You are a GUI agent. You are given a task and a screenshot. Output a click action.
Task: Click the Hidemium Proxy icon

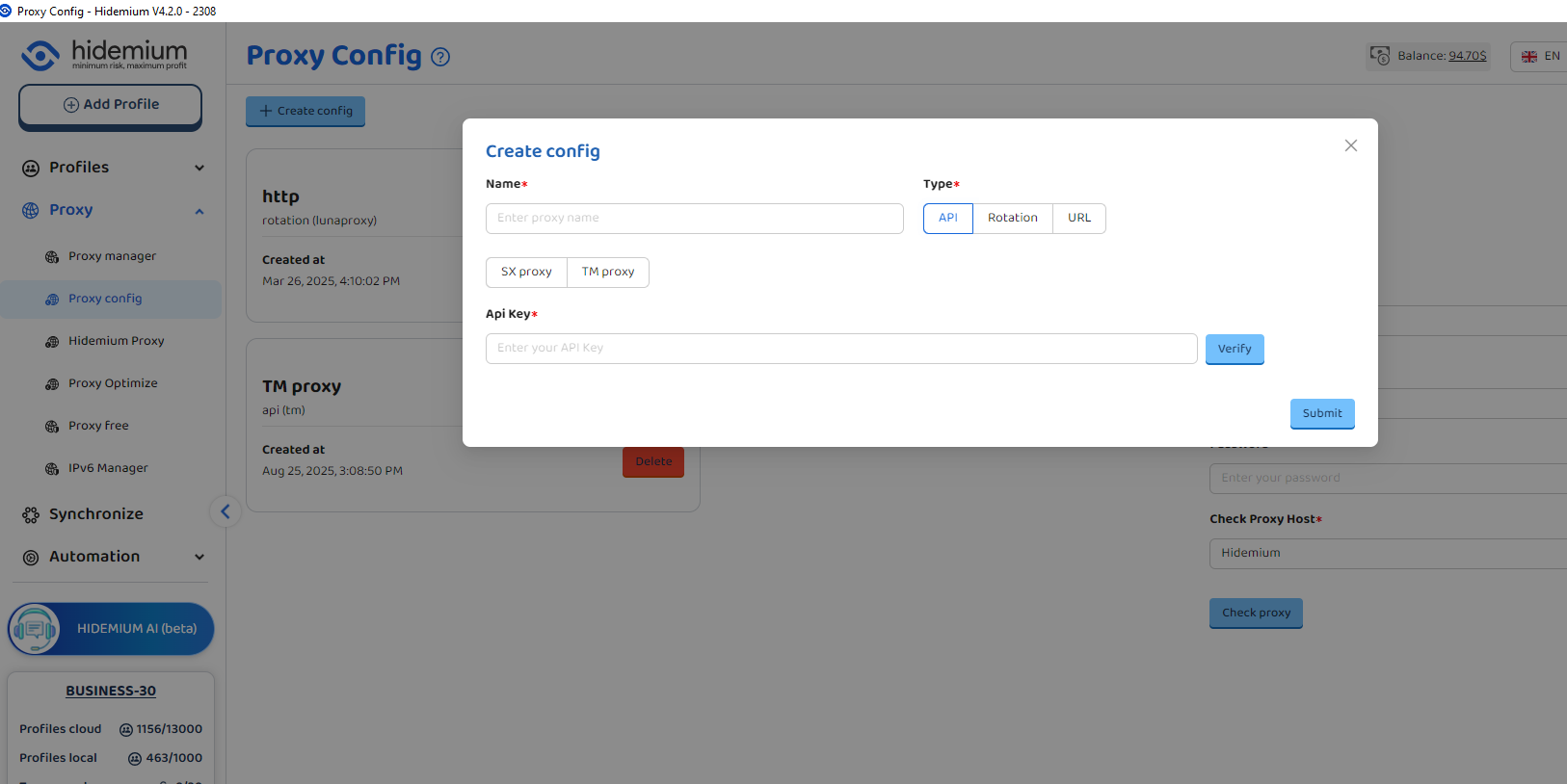pyautogui.click(x=52, y=342)
